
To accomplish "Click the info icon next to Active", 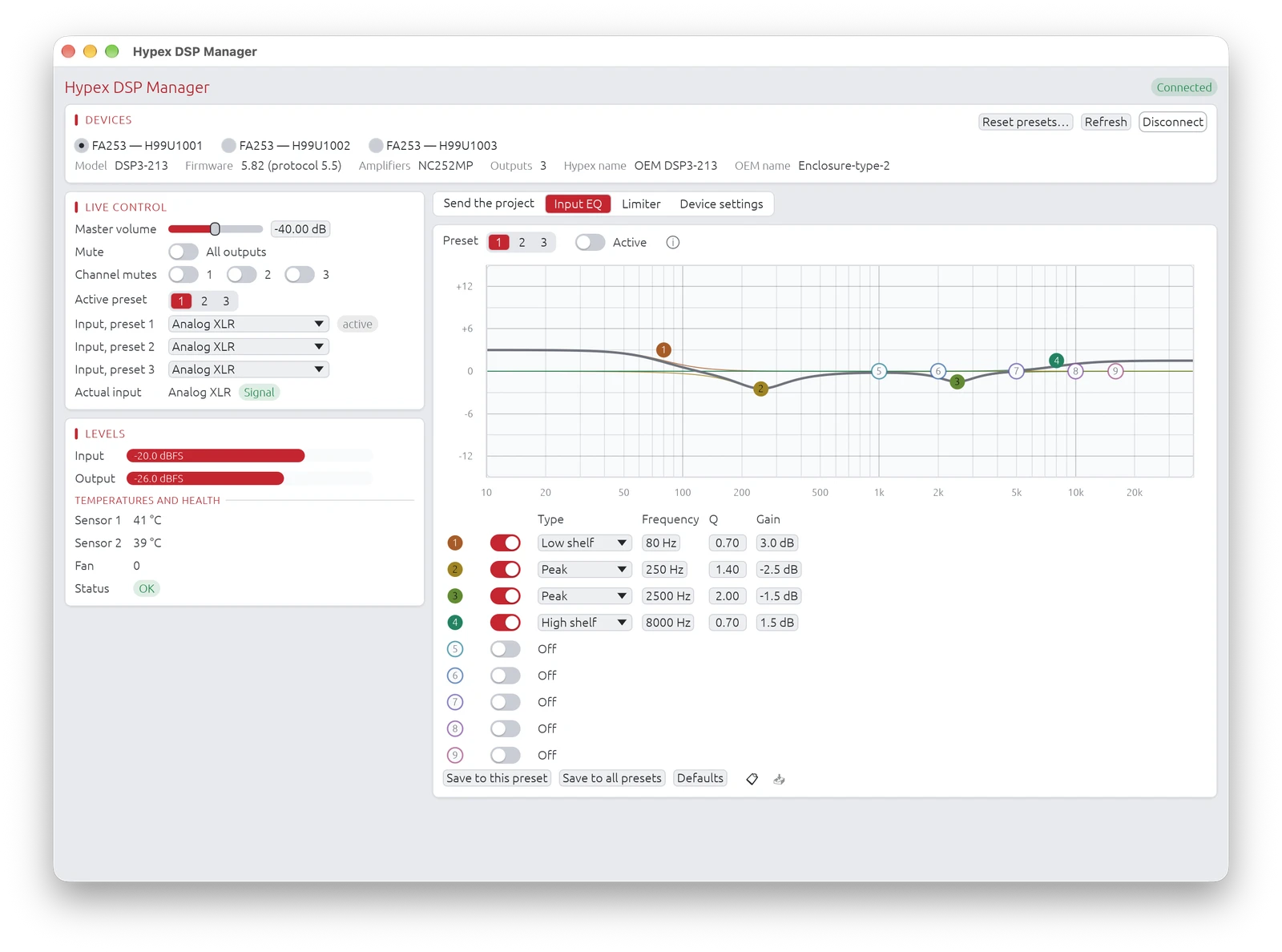I will (x=673, y=242).
